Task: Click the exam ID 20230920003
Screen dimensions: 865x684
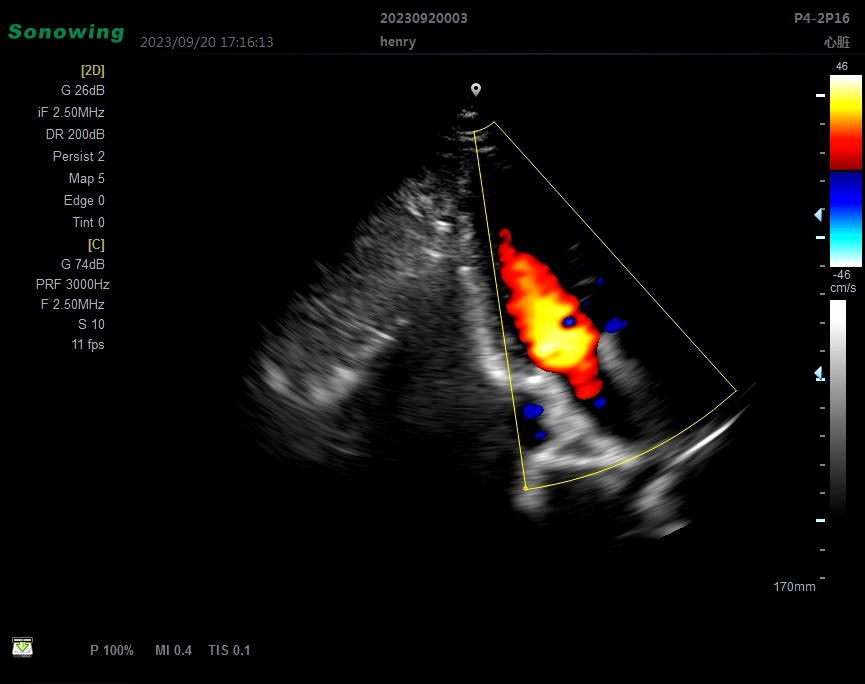Action: 423,18
